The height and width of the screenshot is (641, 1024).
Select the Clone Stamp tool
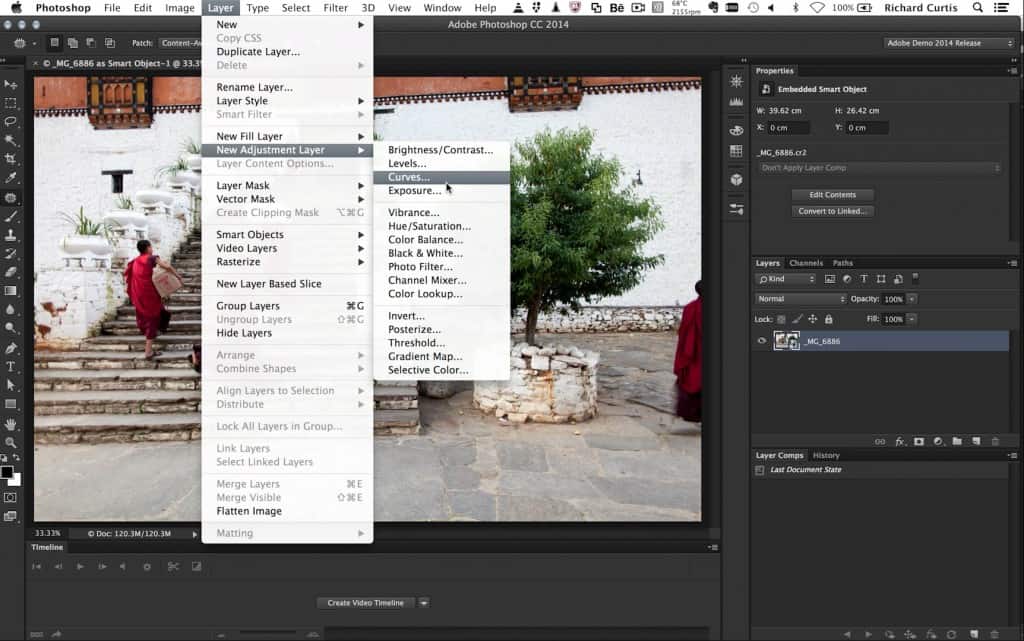(x=10, y=234)
